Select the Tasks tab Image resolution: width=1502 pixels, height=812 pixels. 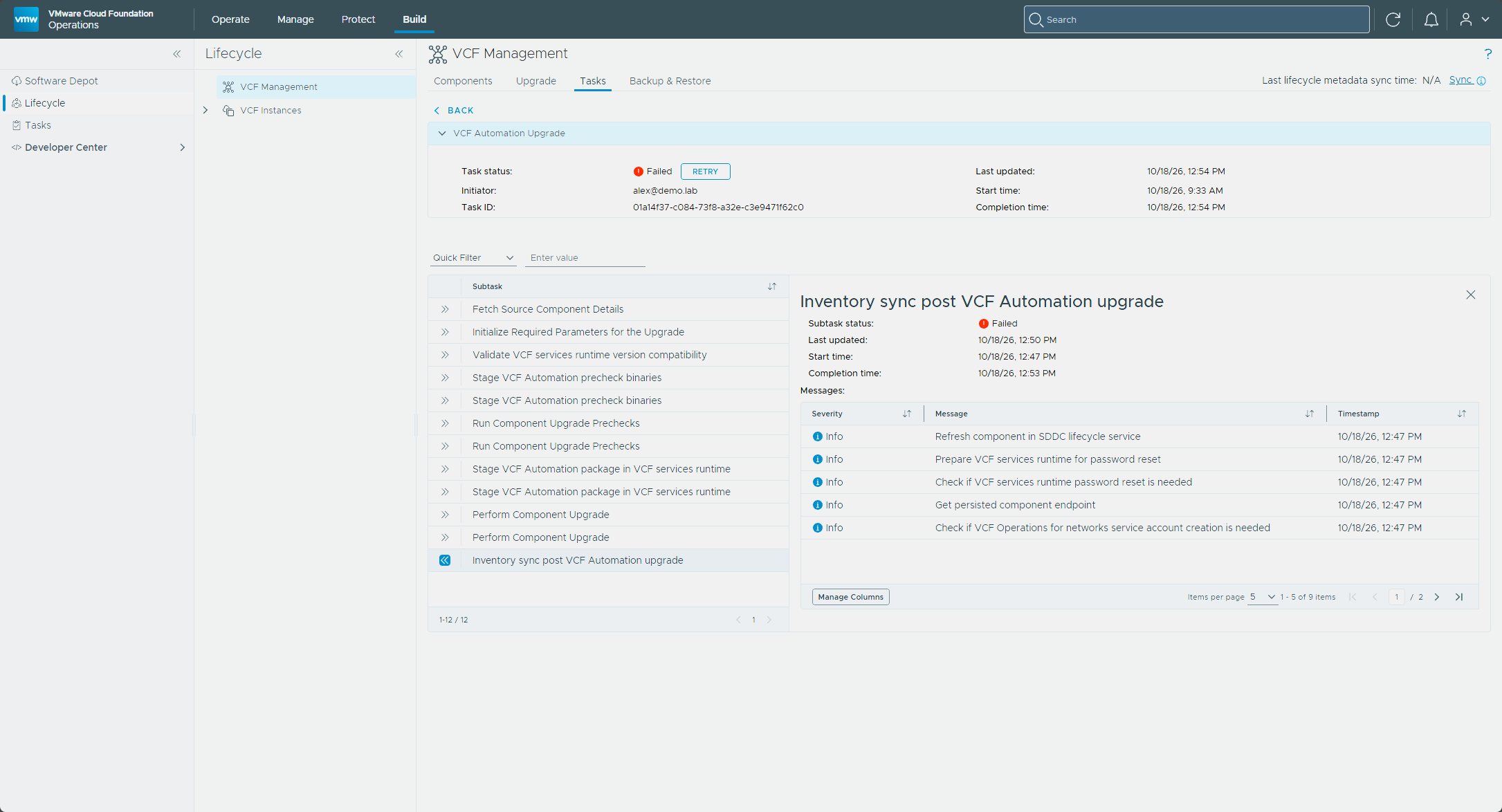[x=593, y=81]
